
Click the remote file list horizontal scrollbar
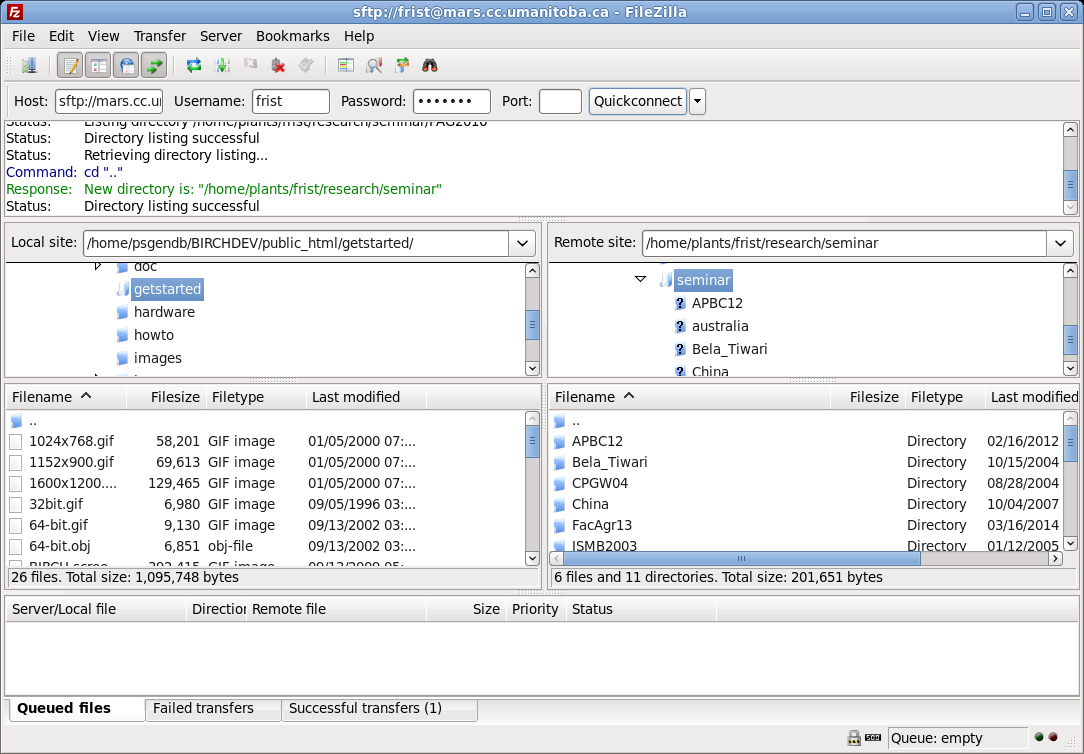pos(740,559)
